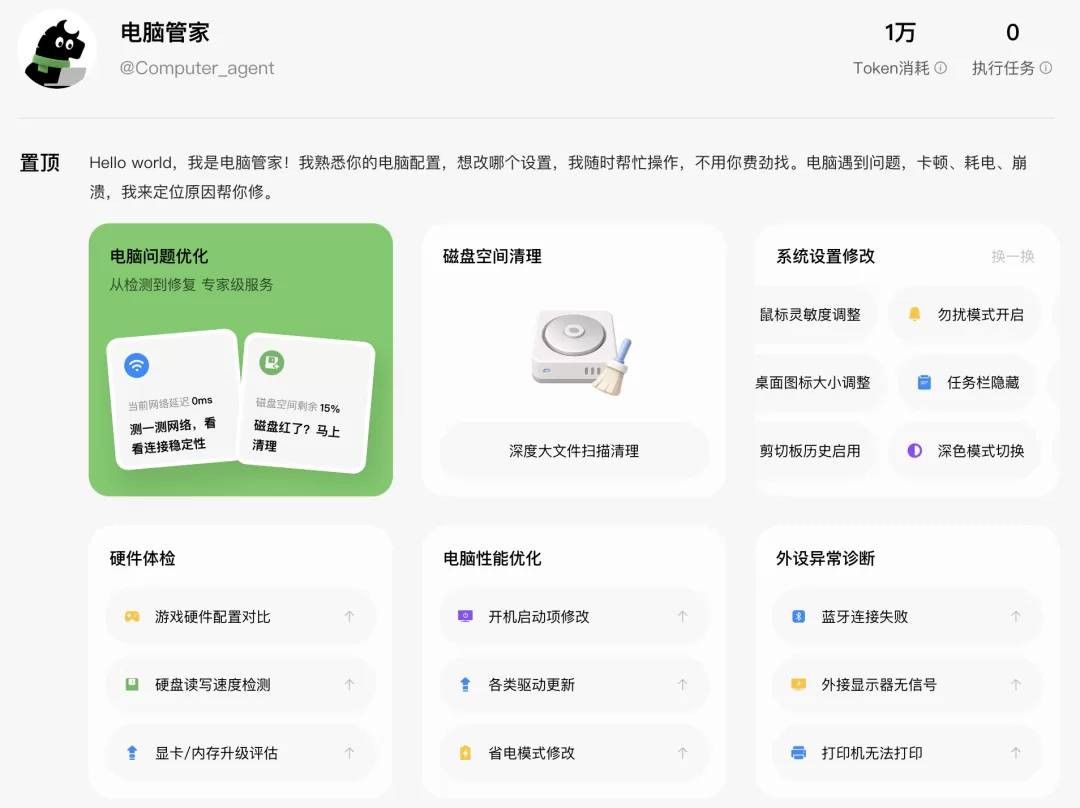Screen dimensions: 1080x808
Task: Click the blue Wi-Fi icon on network card
Action: (x=136, y=364)
